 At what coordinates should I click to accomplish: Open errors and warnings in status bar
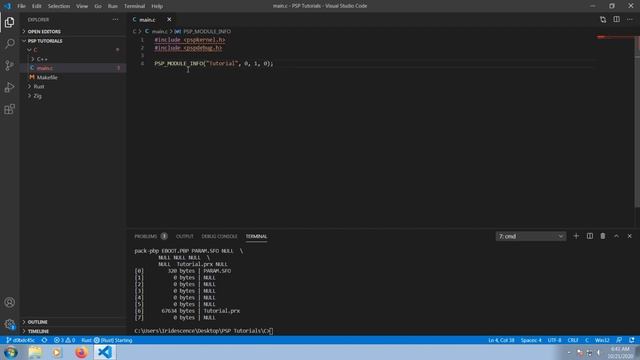point(64,340)
